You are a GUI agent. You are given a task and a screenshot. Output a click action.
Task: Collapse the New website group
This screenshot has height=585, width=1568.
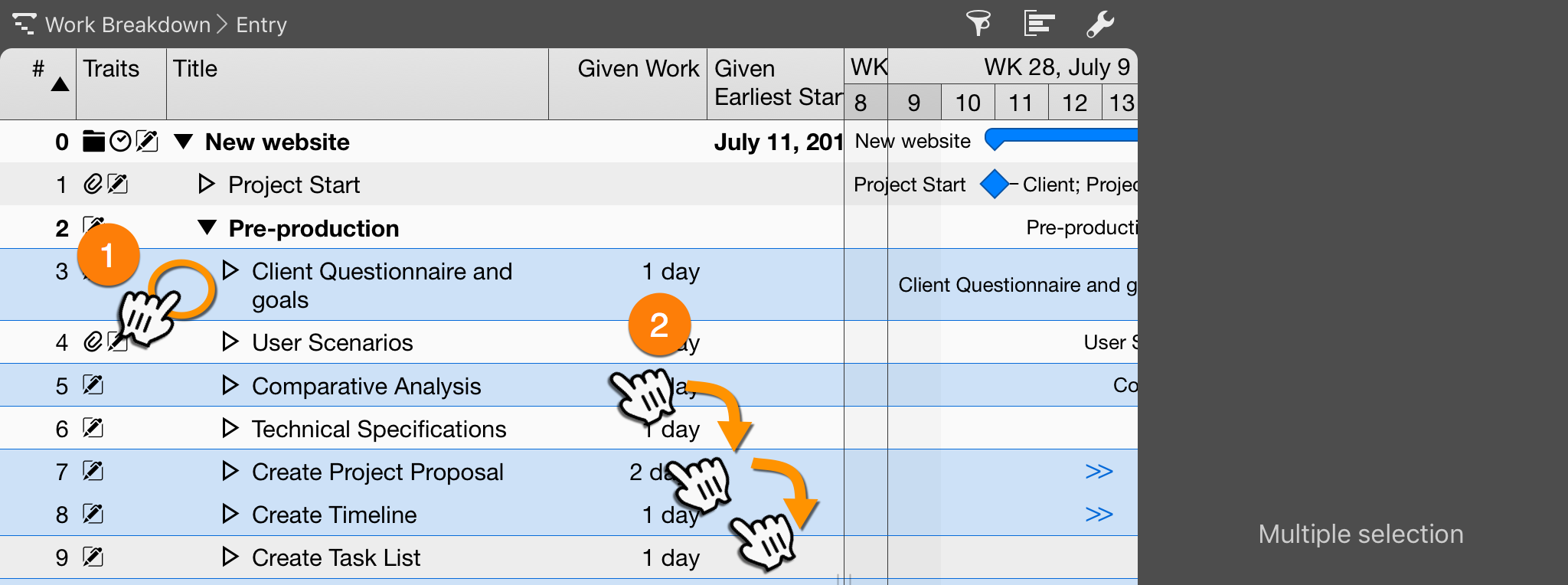[x=183, y=142]
